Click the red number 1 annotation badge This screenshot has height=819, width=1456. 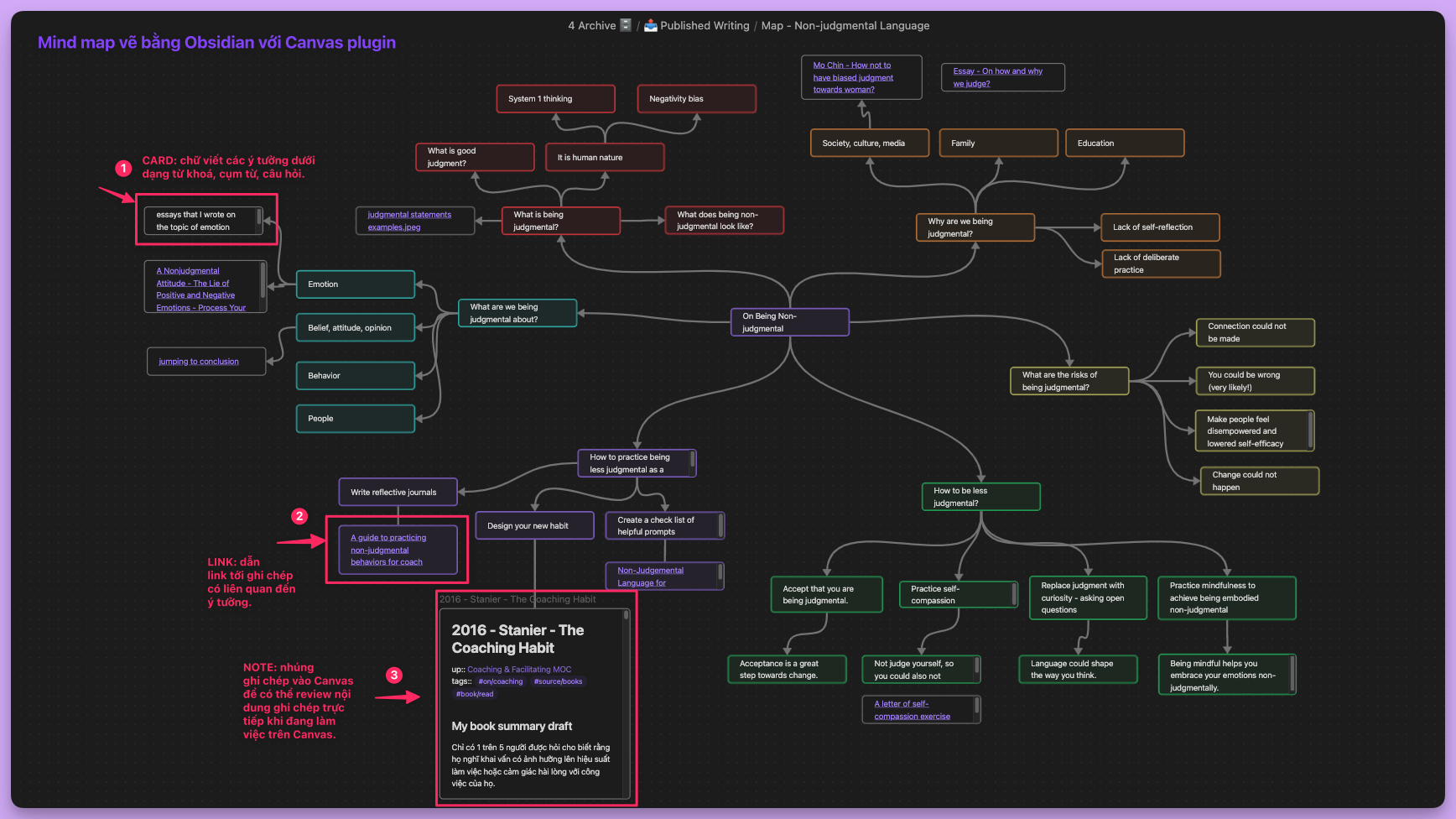coord(123,169)
